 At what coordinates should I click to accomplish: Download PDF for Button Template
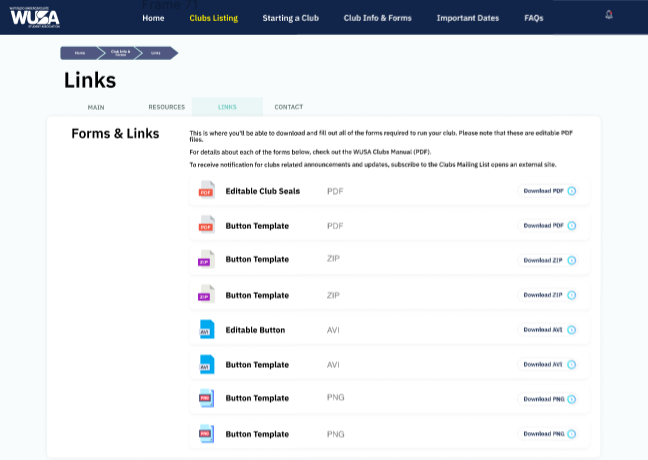[548, 225]
